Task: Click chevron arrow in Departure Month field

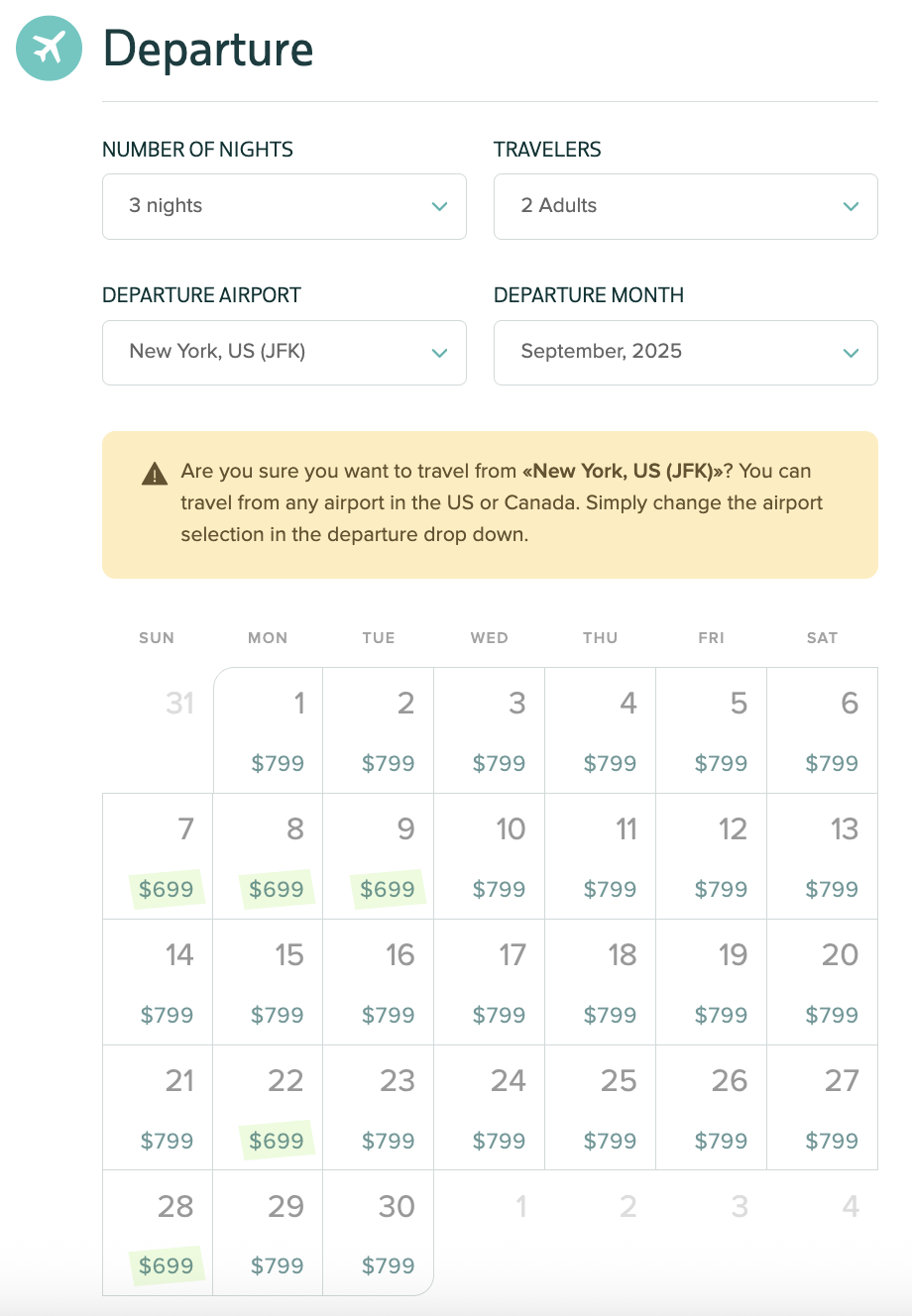Action: pyautogui.click(x=851, y=353)
